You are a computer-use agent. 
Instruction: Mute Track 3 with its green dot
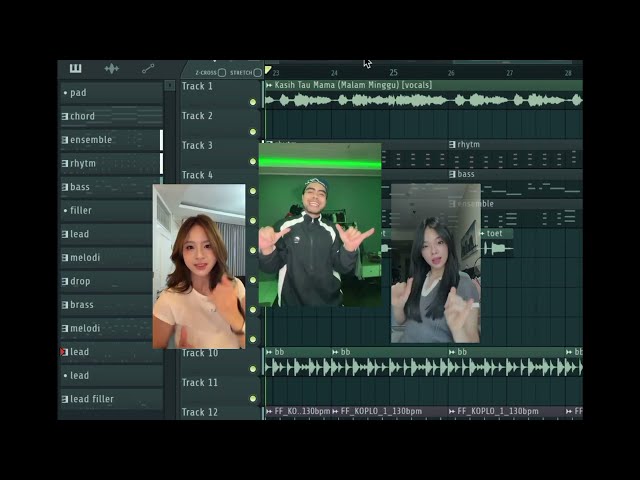(x=253, y=162)
